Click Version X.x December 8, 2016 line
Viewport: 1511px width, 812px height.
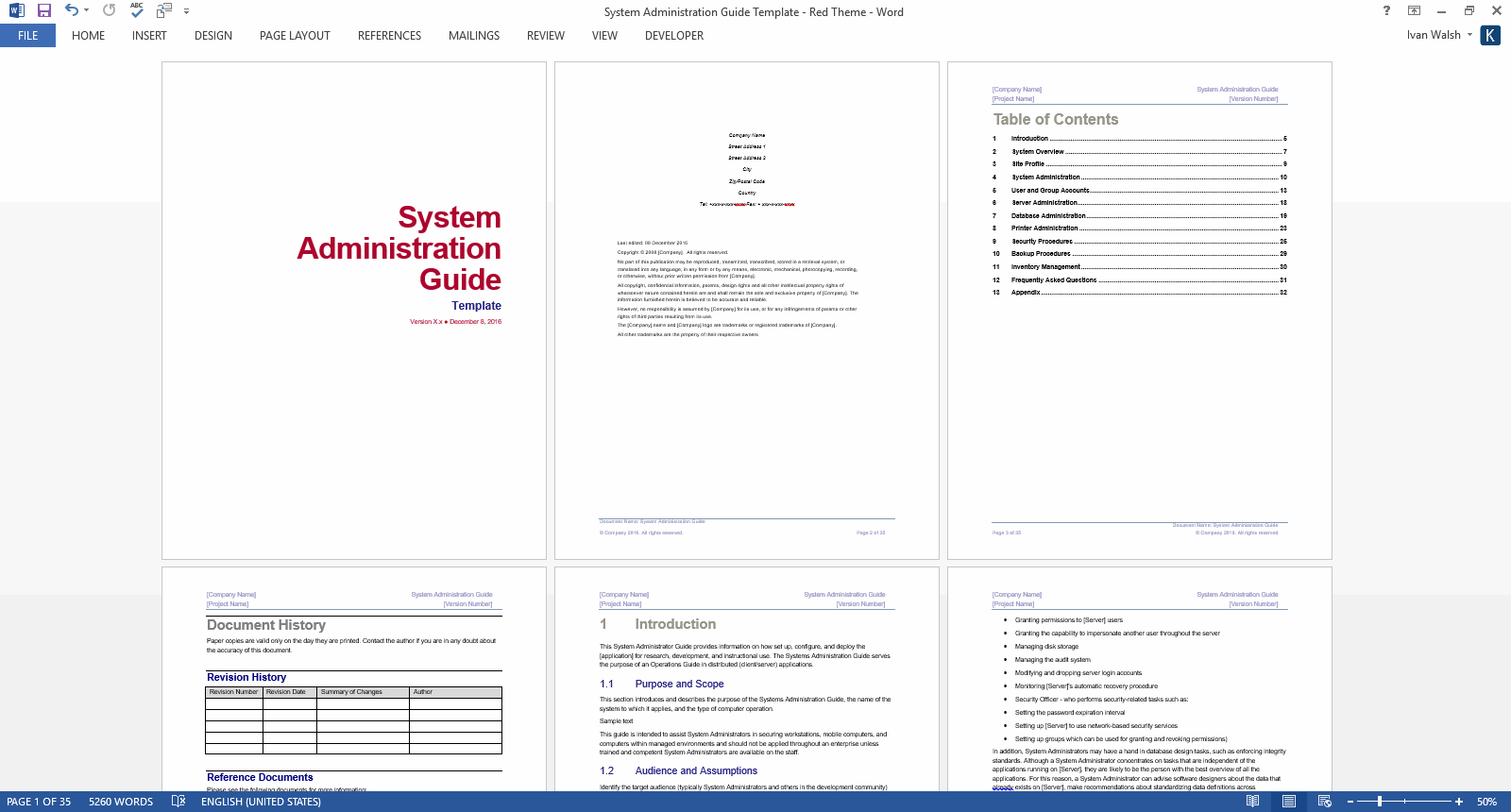click(455, 322)
